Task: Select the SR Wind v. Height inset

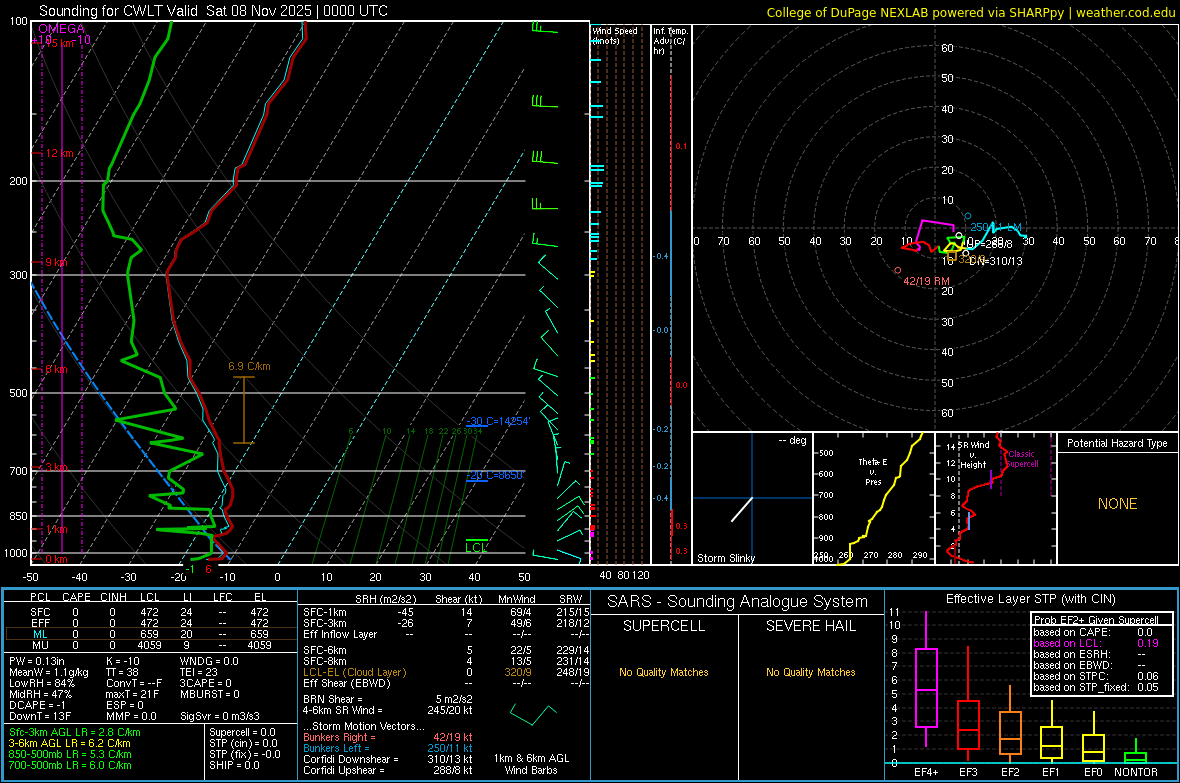Action: (996, 498)
